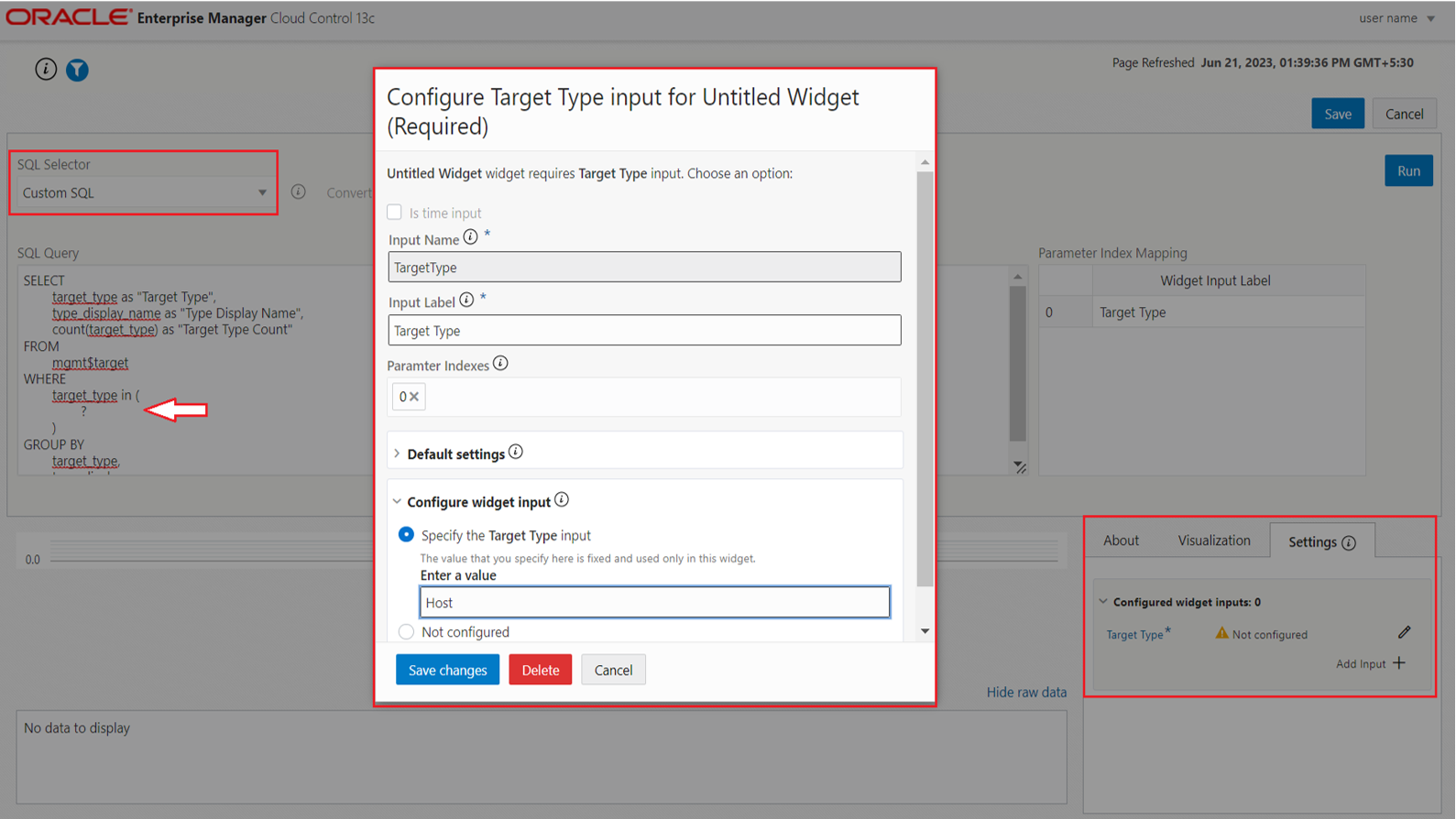The width and height of the screenshot is (1456, 819).
Task: Click the Save changes button
Action: tap(447, 670)
